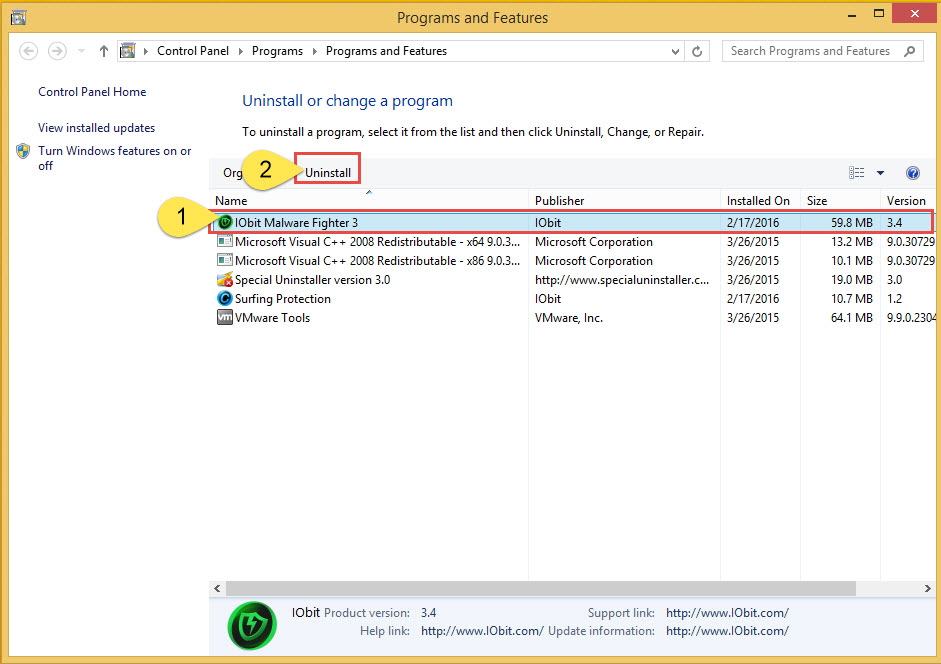Sort by Name column header

369,201
